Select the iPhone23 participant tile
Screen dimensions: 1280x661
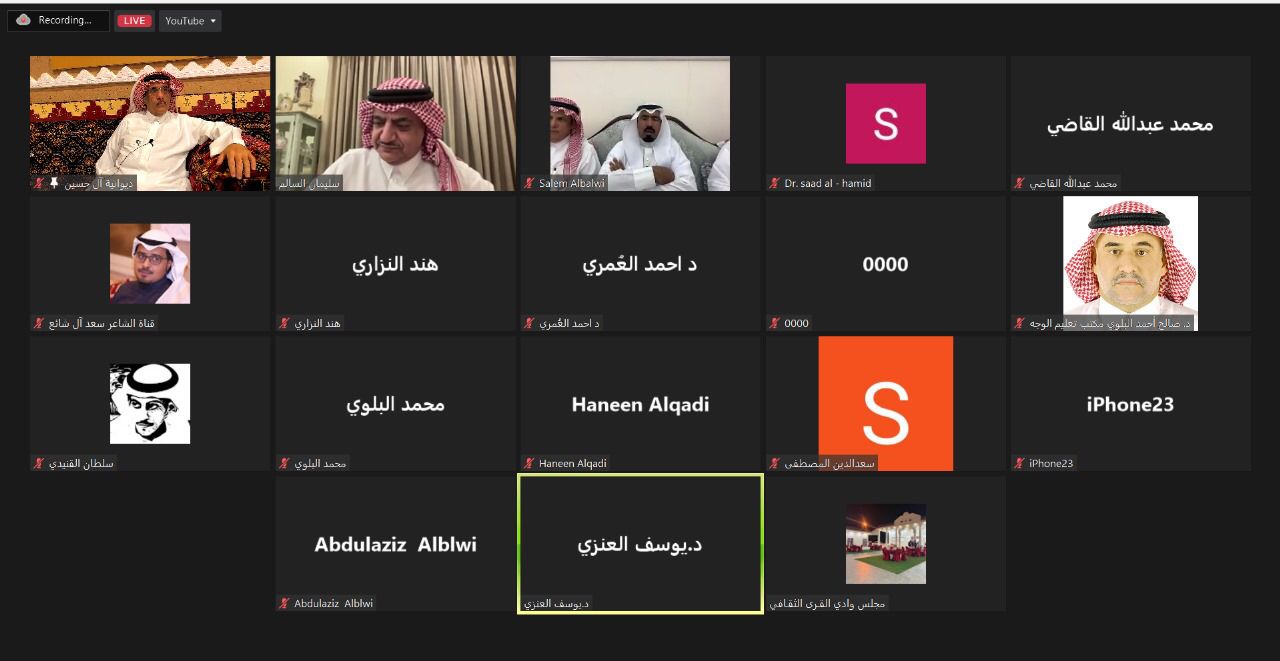1130,403
